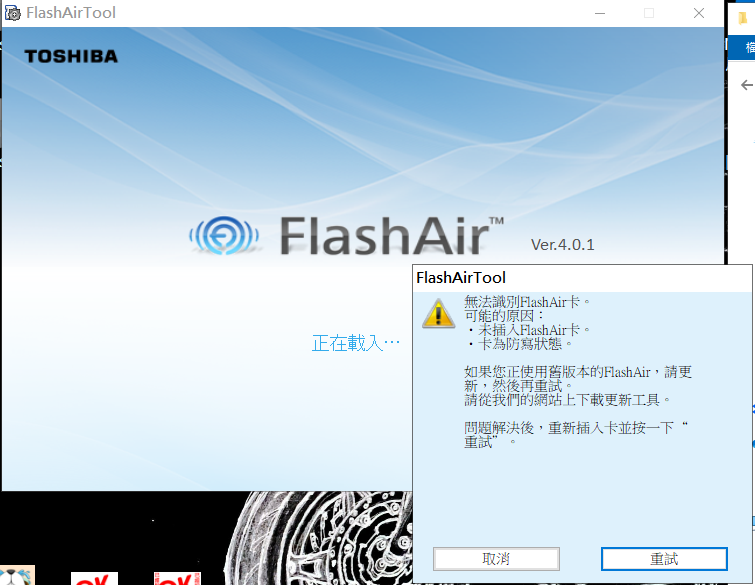Click the 無法識別FlashAir卡 error message text
755x585 pixels.
tap(527, 302)
